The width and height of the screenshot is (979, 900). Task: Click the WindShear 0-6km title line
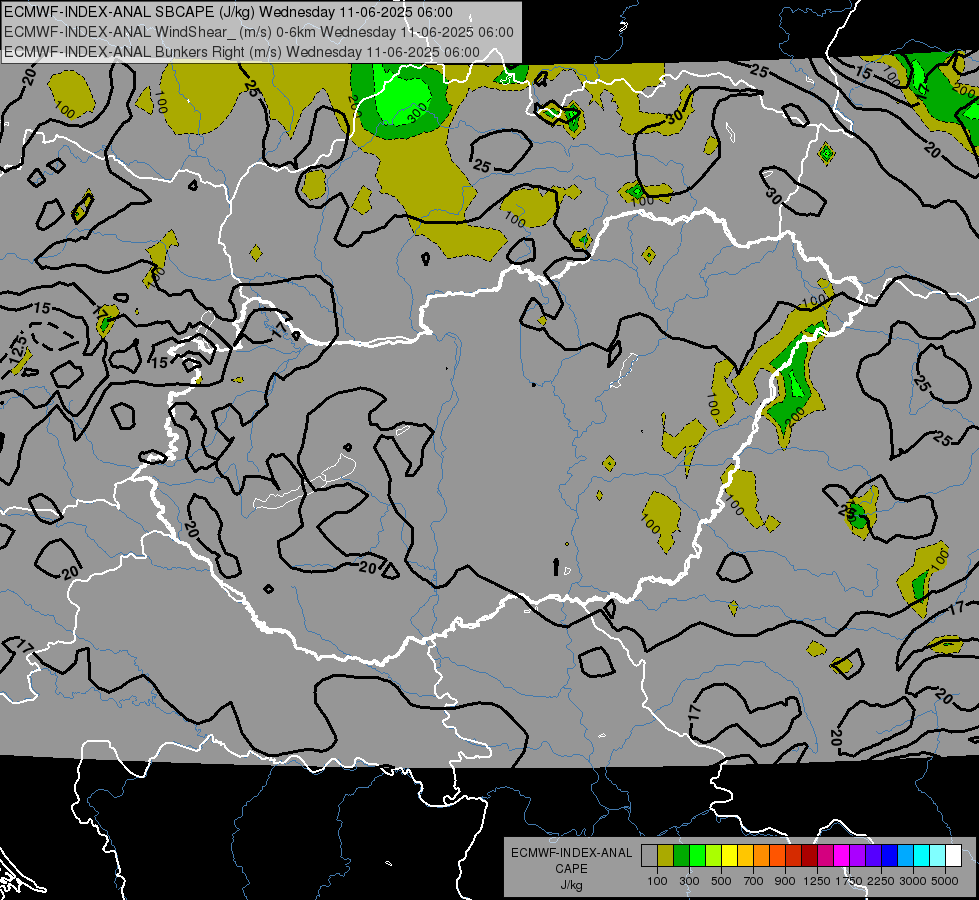[x=258, y=32]
